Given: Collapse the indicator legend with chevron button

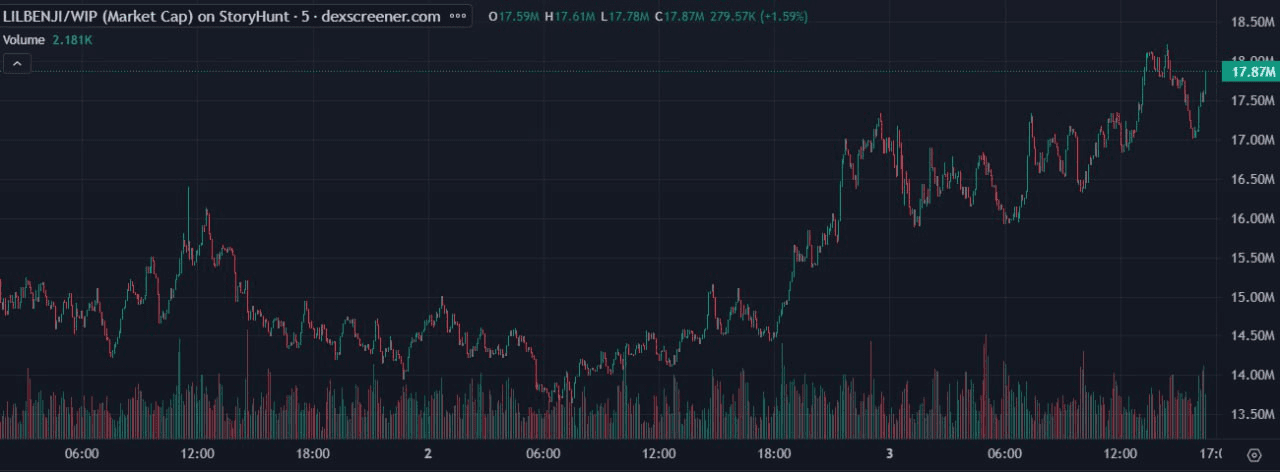Looking at the screenshot, I should pos(17,63).
